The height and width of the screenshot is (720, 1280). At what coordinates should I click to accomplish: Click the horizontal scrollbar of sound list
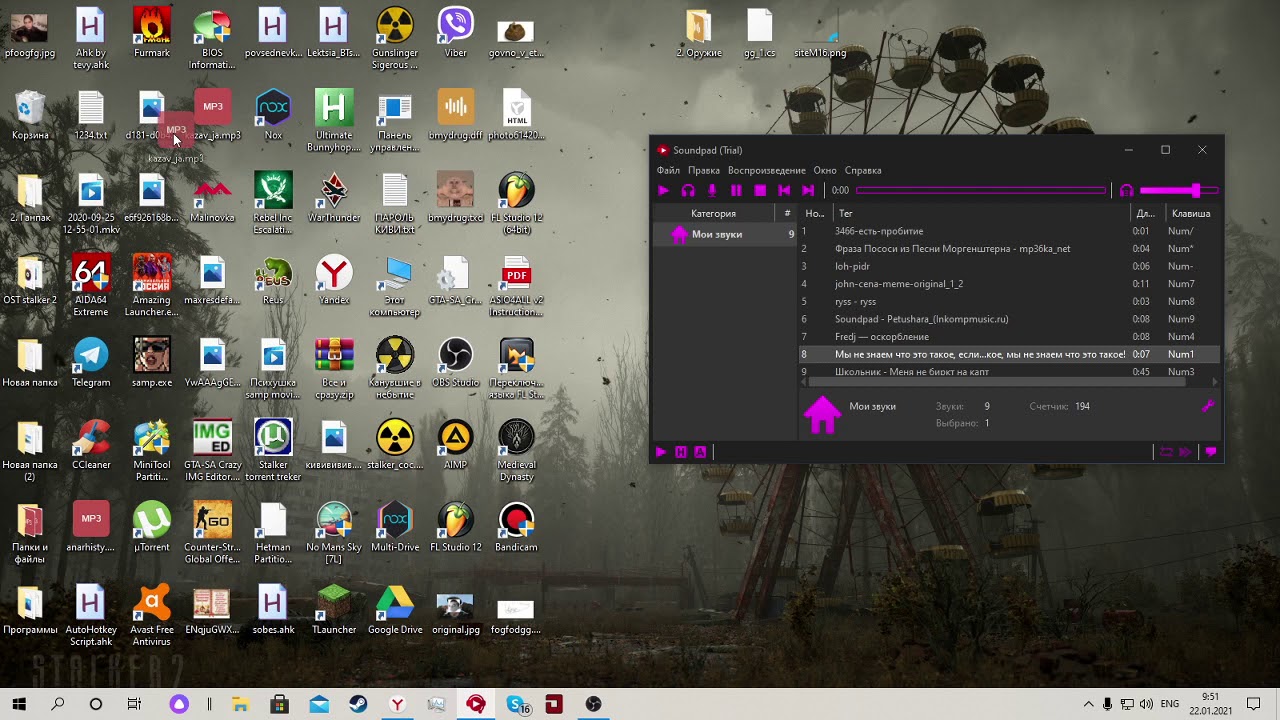(997, 381)
